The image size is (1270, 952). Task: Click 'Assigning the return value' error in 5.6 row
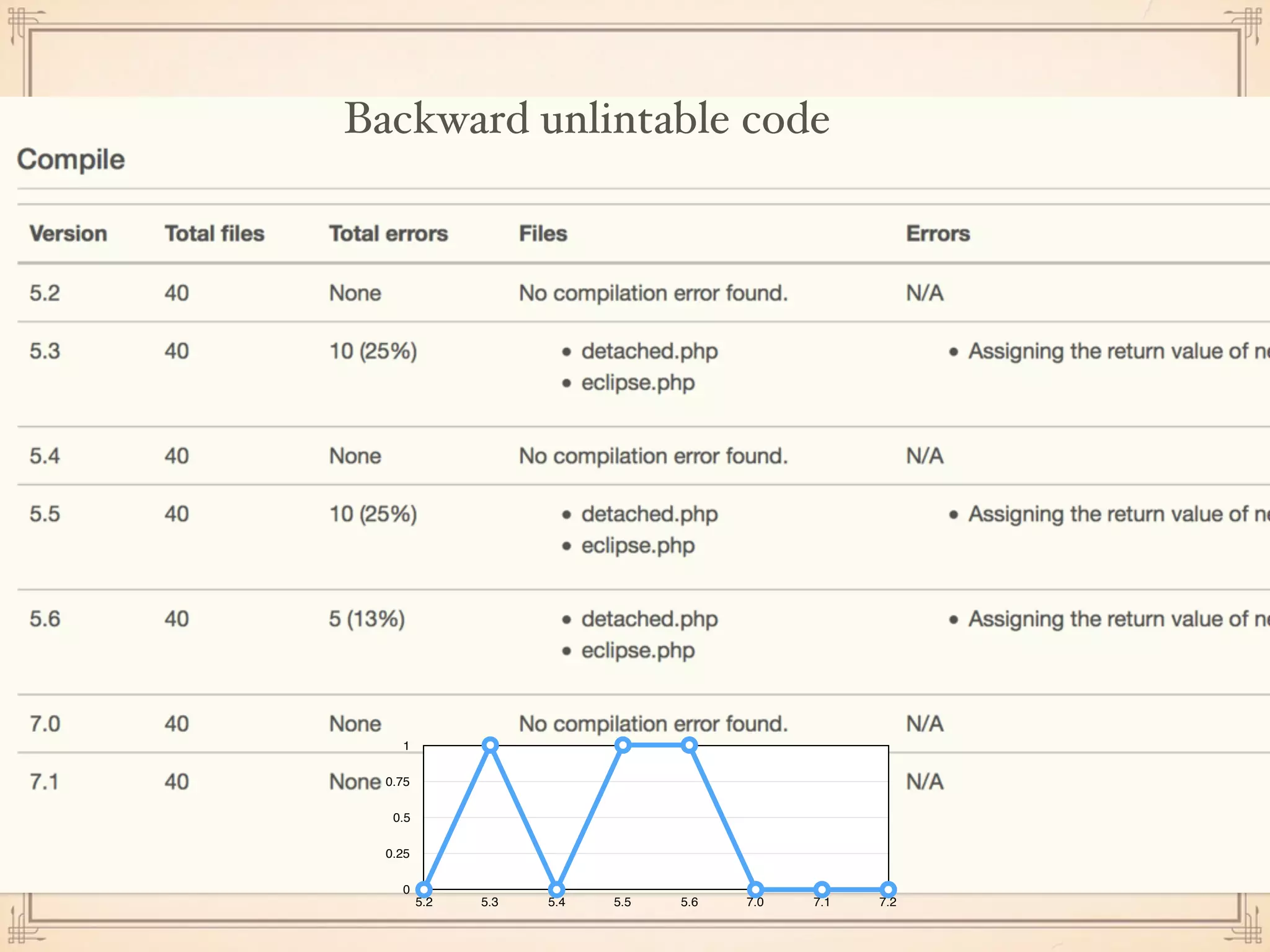pos(1119,619)
